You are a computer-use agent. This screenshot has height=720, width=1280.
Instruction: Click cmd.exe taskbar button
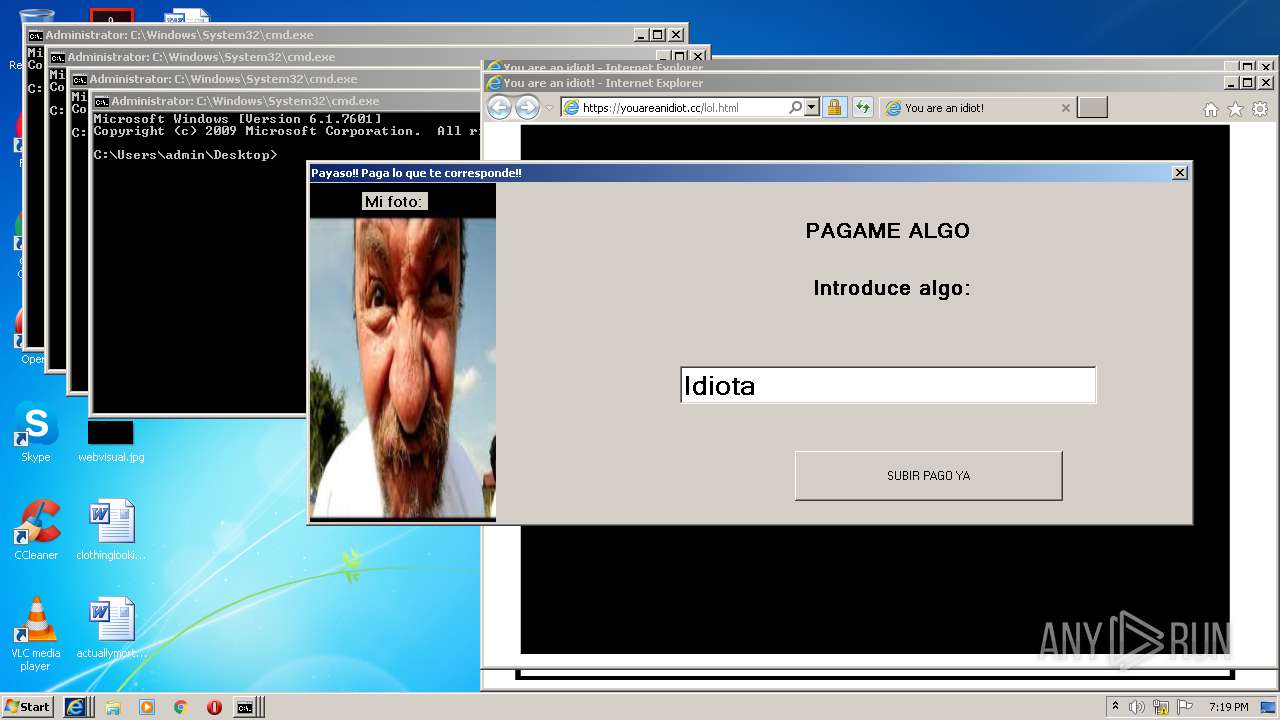tap(247, 707)
